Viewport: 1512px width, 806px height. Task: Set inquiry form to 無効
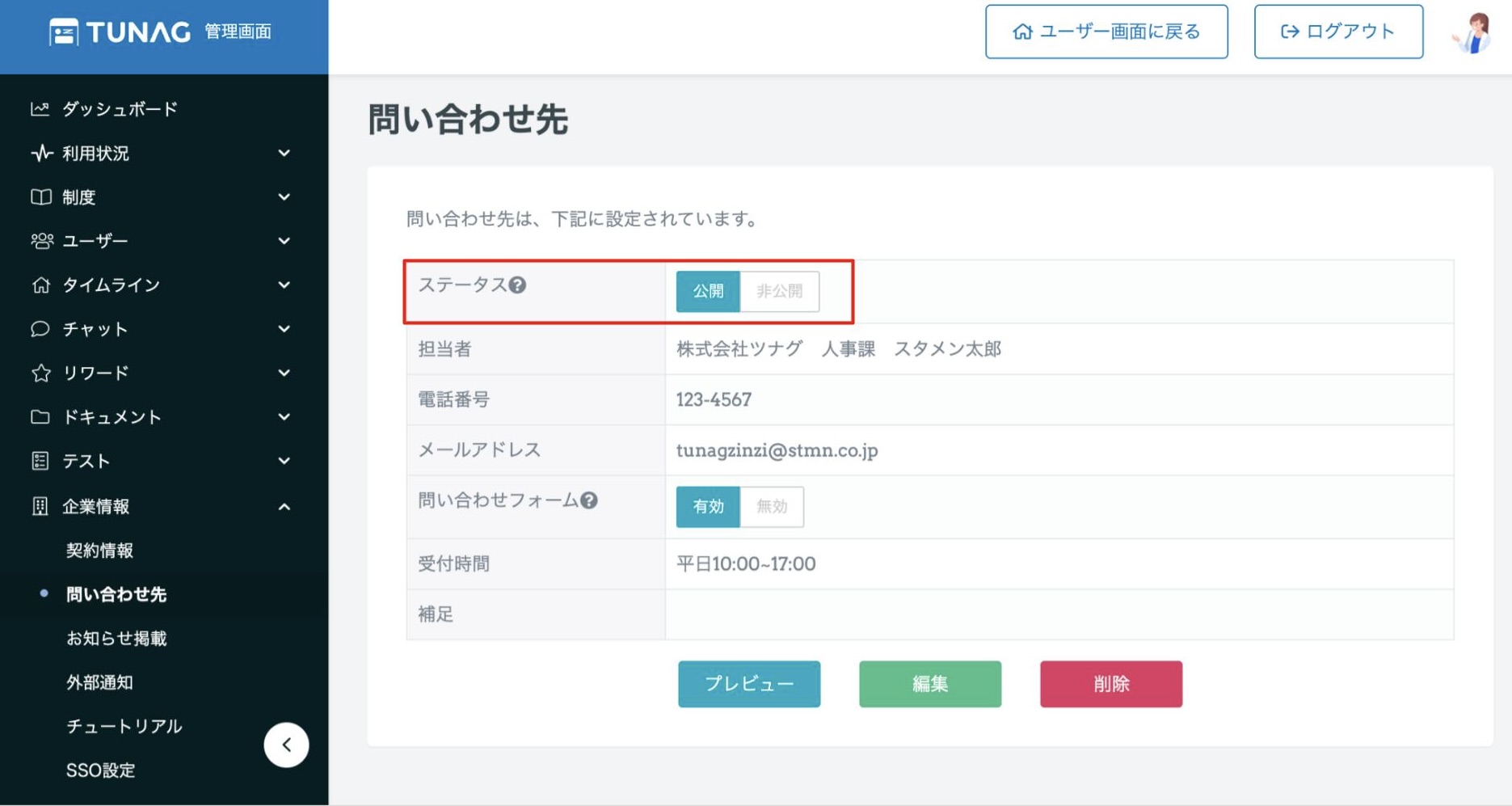click(772, 507)
